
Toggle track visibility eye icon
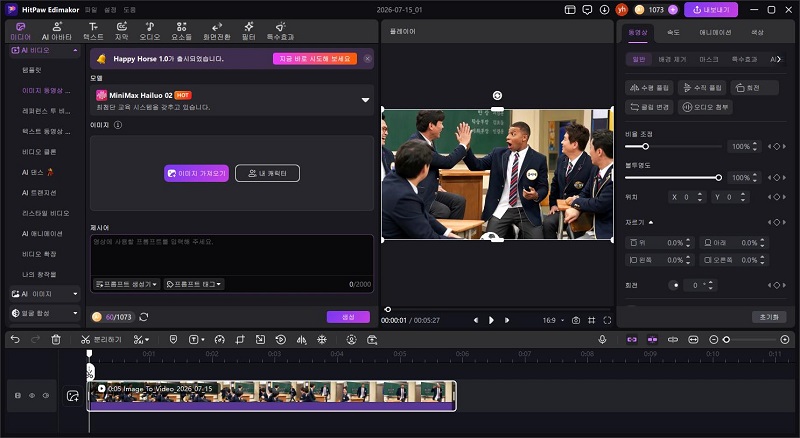coord(32,395)
